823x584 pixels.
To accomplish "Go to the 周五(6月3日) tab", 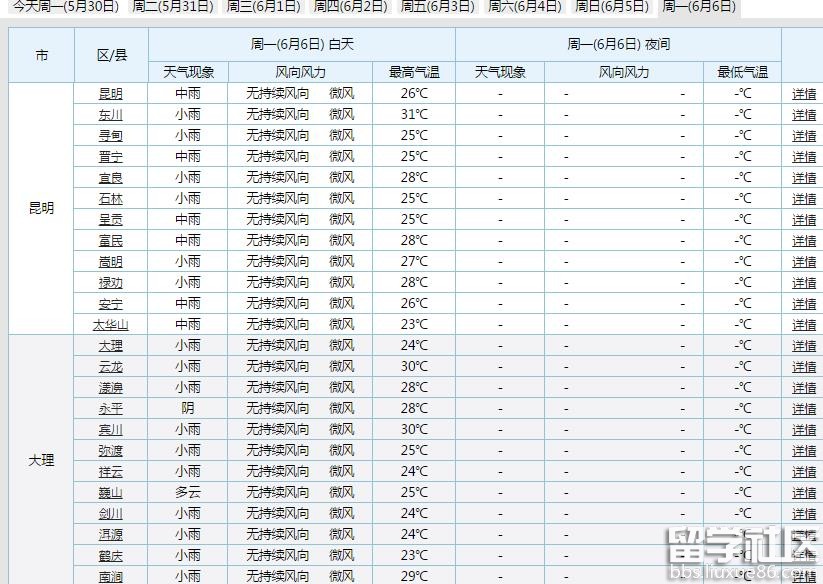I will click(437, 6).
